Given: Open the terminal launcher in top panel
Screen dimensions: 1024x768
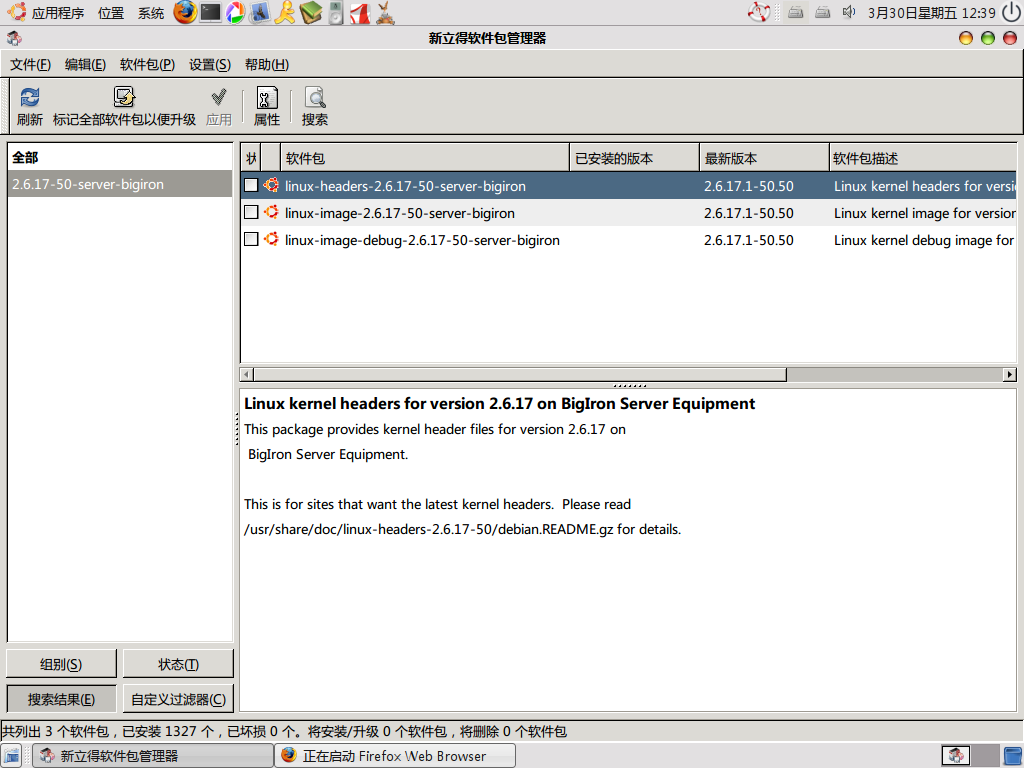Looking at the screenshot, I should [210, 12].
